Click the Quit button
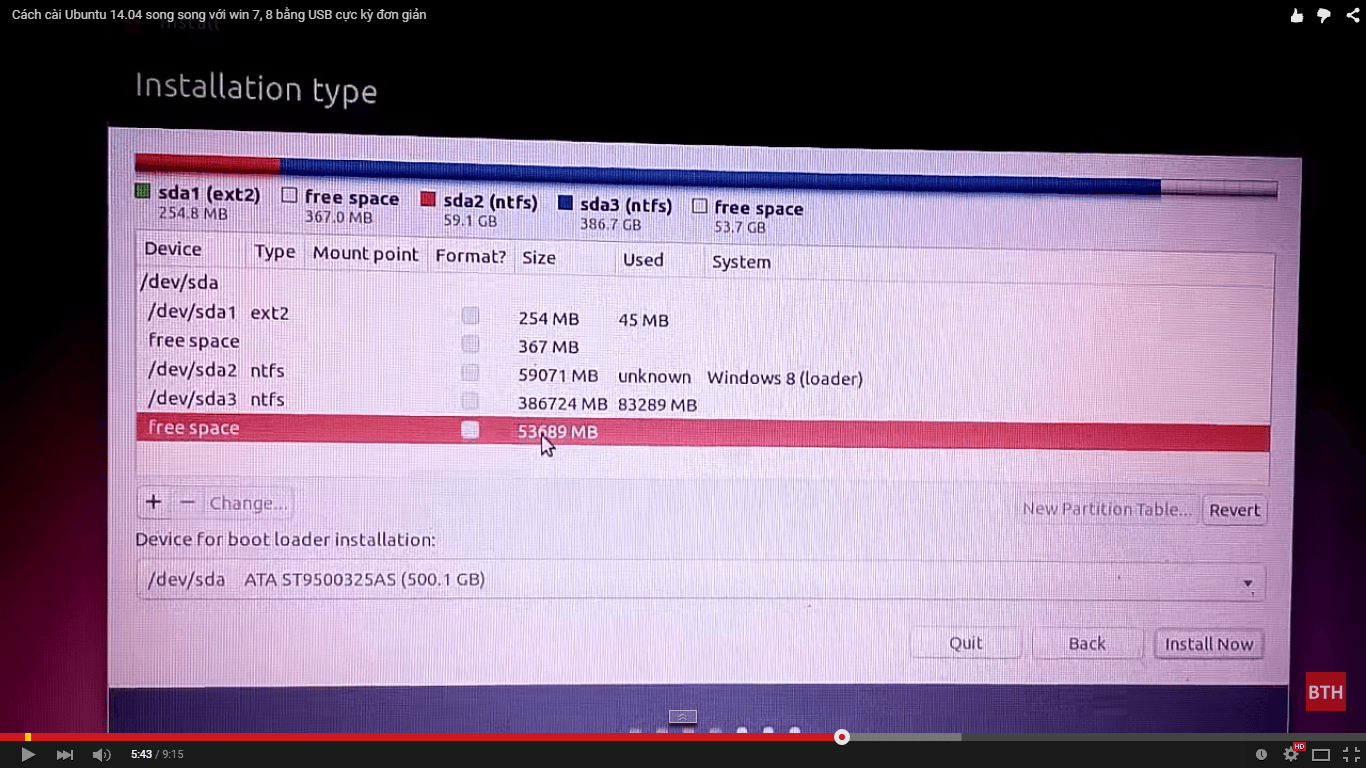The height and width of the screenshot is (768, 1366). [x=966, y=643]
